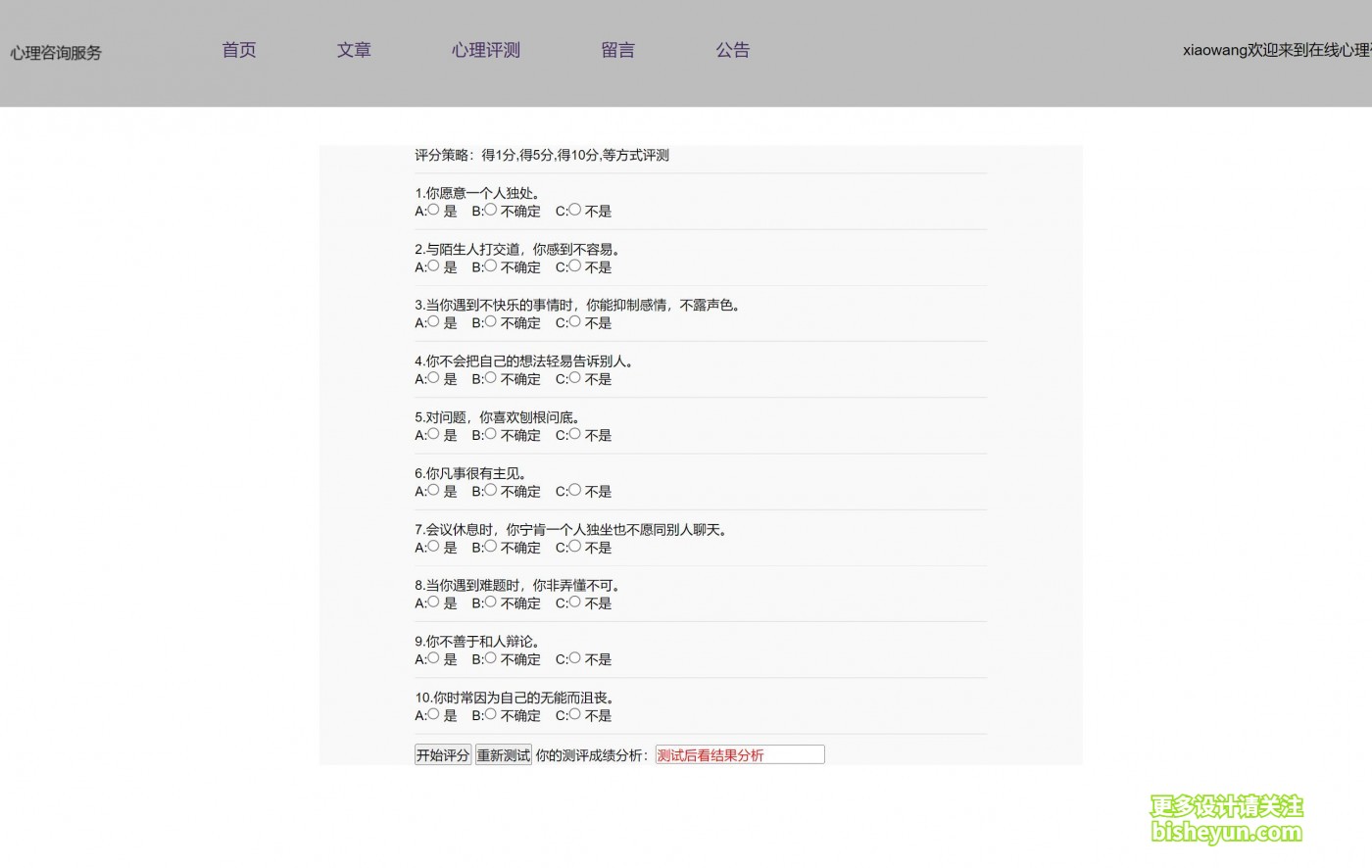Open the "留言" message board
The width and height of the screenshot is (1372, 868).
[x=617, y=50]
